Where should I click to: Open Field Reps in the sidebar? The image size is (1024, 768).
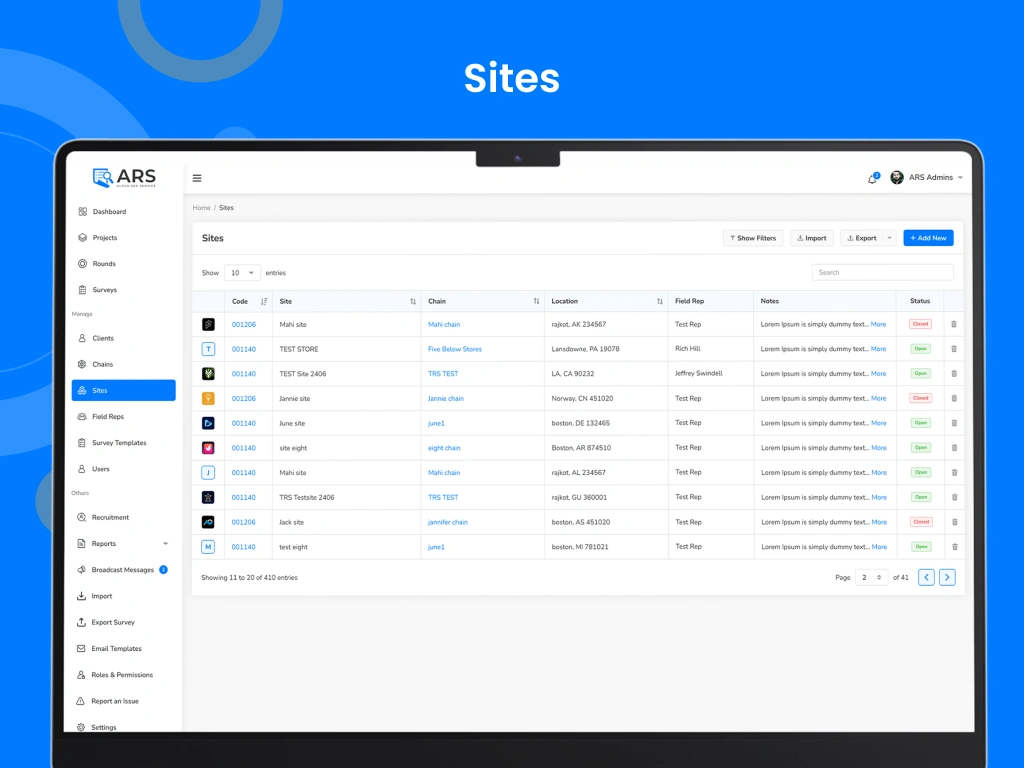click(x=108, y=417)
